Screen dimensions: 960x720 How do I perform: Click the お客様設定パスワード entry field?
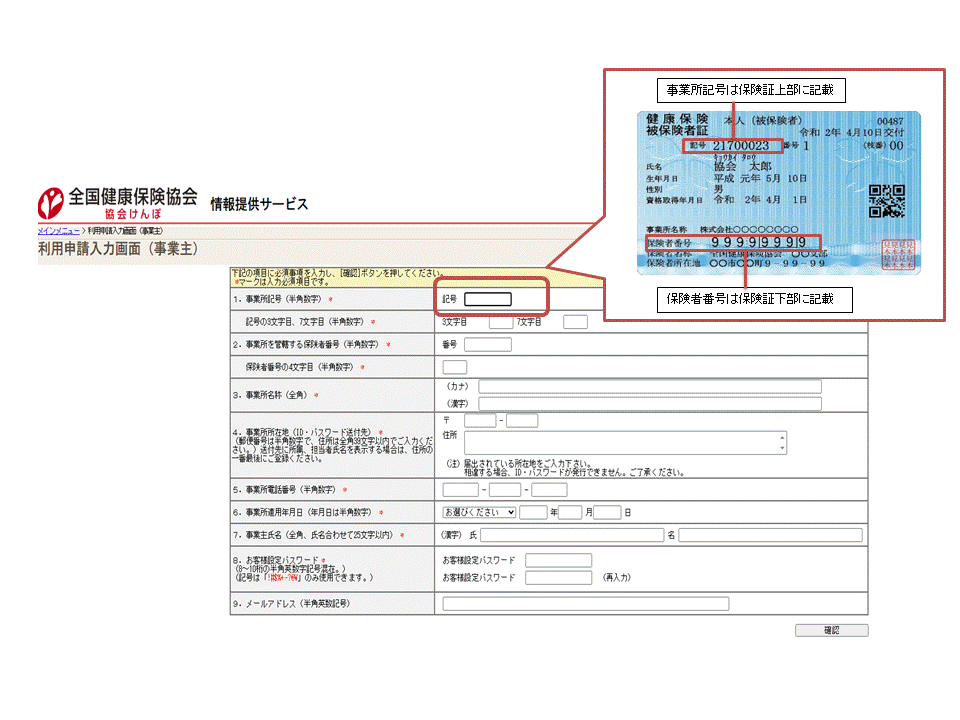coord(557,560)
